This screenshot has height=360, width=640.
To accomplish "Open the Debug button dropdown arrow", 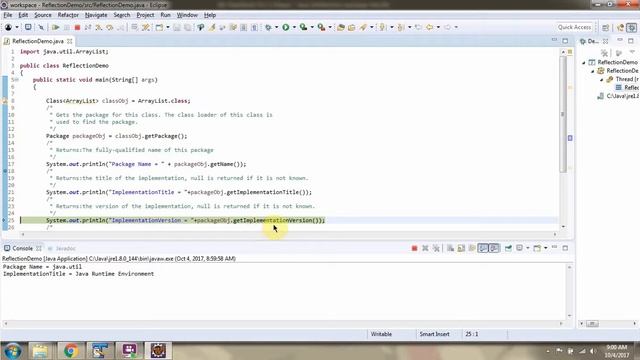I will point(276,27).
